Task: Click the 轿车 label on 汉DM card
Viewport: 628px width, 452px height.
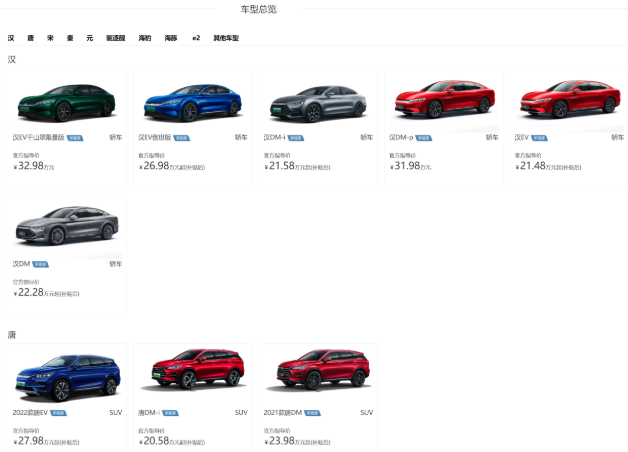Action: 116,264
